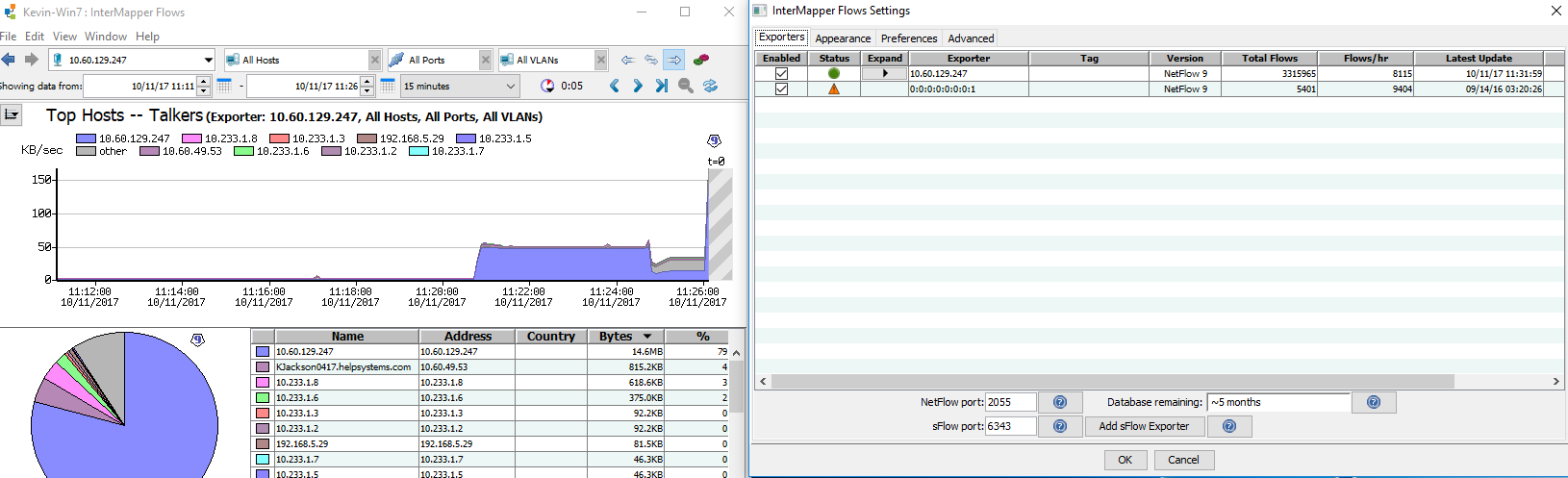This screenshot has width=1568, height=478.
Task: Click the badge icon above the chart
Action: [714, 141]
